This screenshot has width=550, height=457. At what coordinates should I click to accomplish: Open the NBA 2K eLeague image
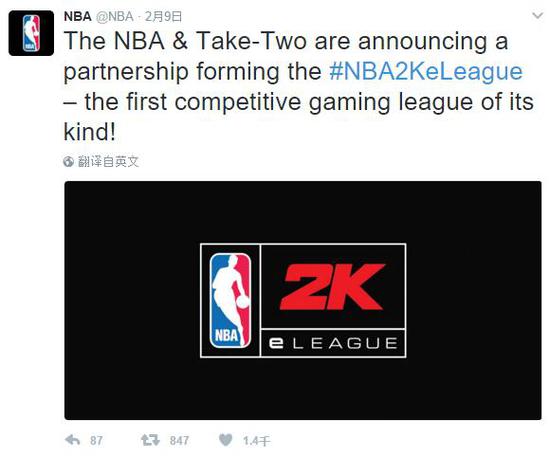pyautogui.click(x=303, y=300)
